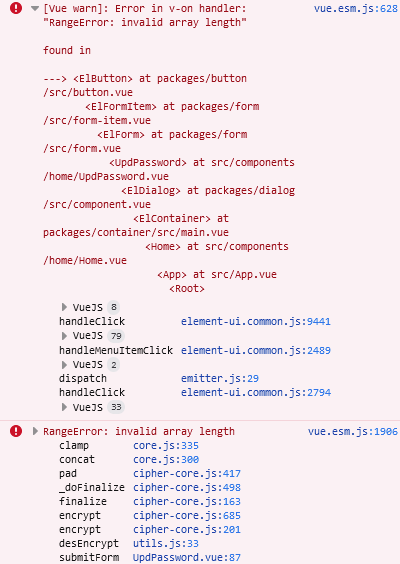Click the red error icon beside RangeError

click(x=16, y=431)
